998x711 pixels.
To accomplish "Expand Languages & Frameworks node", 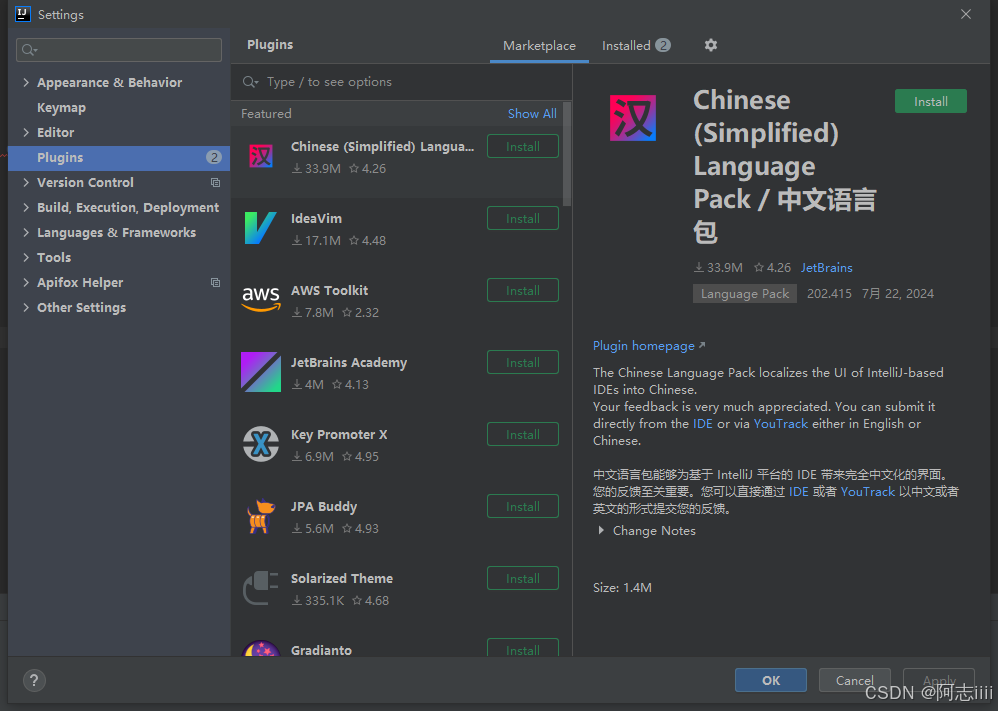I will pyautogui.click(x=26, y=232).
